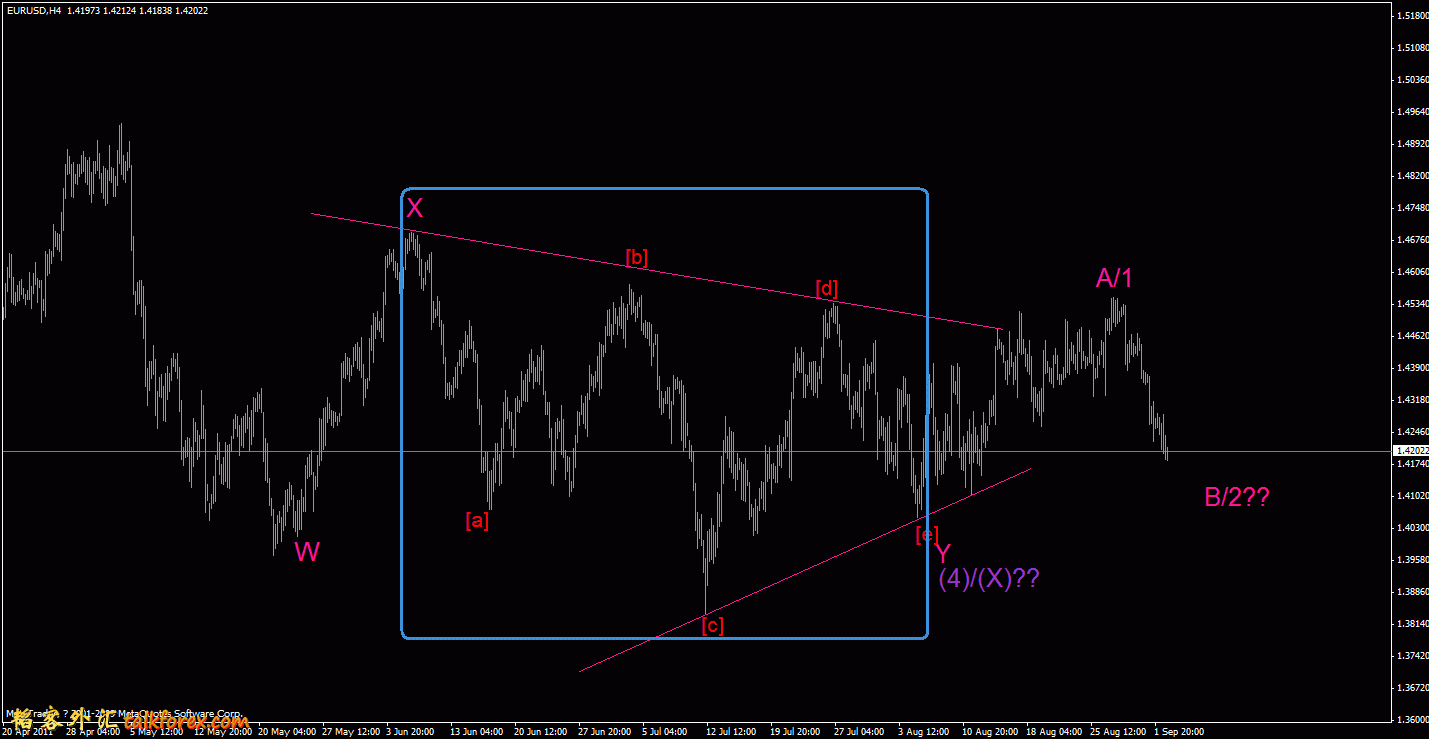This screenshot has height=739, width=1429.
Task: Select the pink "Y" wave label
Action: [942, 553]
